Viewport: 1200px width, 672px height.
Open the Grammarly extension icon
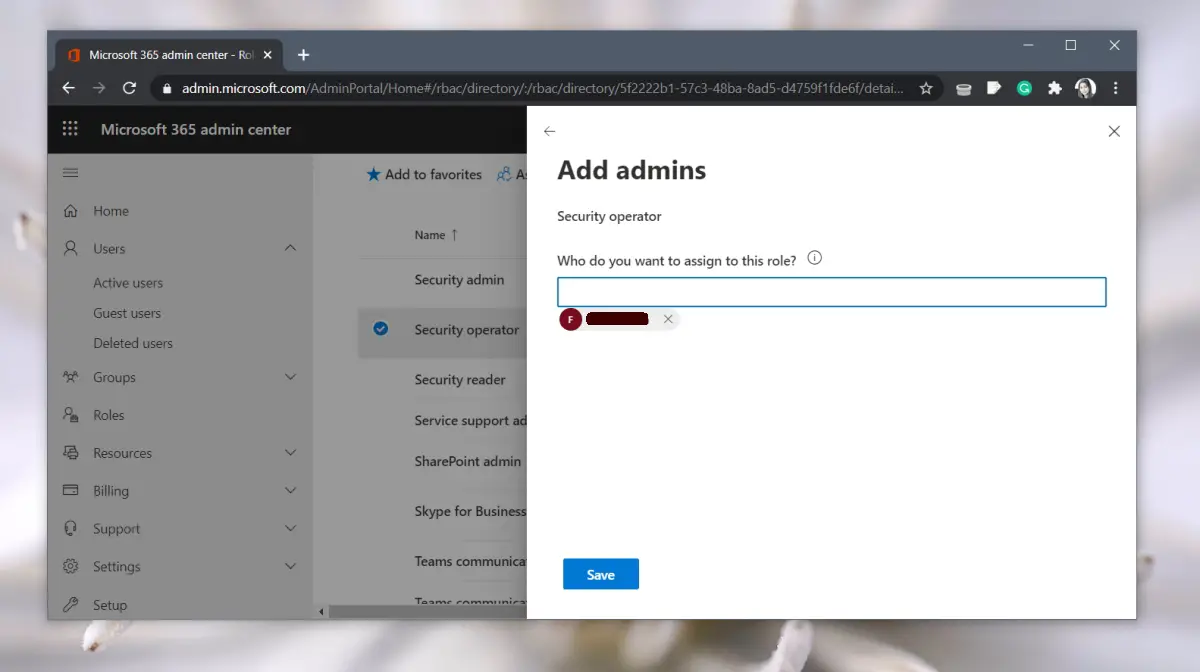[x=1024, y=88]
